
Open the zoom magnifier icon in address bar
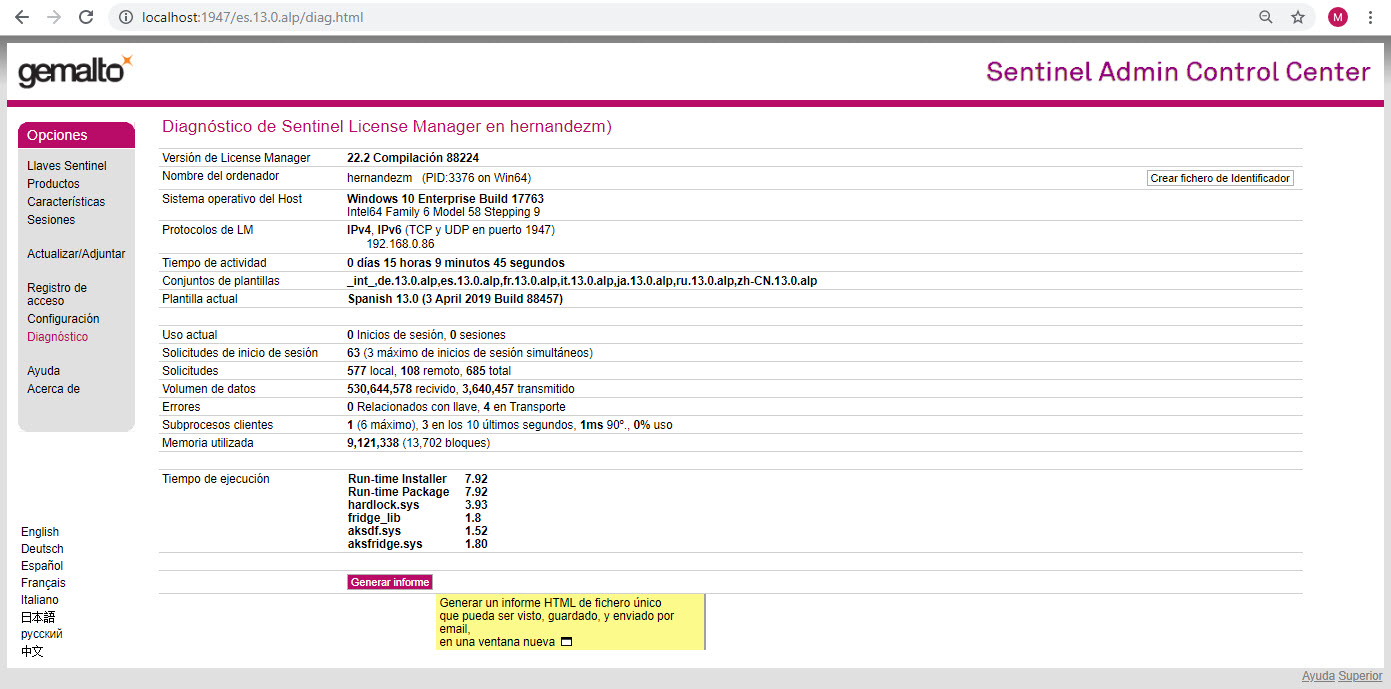[x=1266, y=17]
